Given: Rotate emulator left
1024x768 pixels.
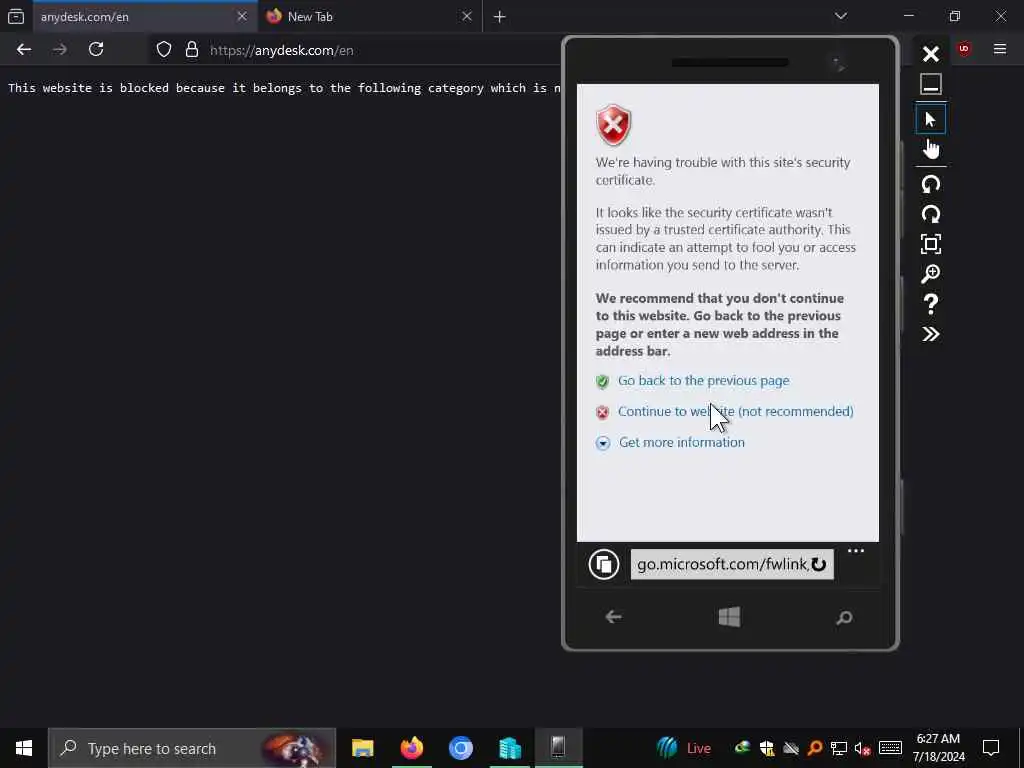Looking at the screenshot, I should pyautogui.click(x=931, y=184).
